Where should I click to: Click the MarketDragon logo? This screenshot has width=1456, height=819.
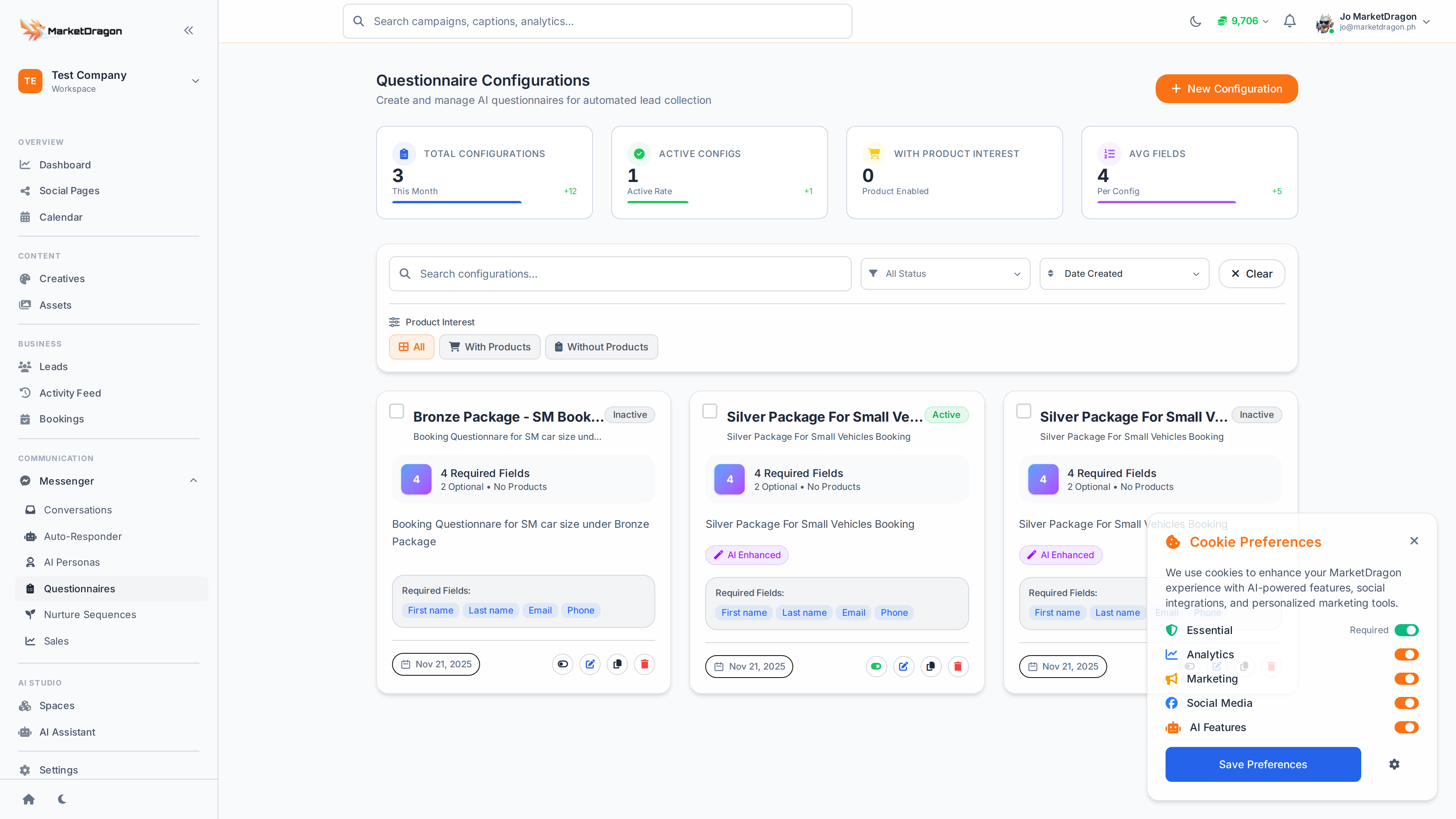coord(71,30)
